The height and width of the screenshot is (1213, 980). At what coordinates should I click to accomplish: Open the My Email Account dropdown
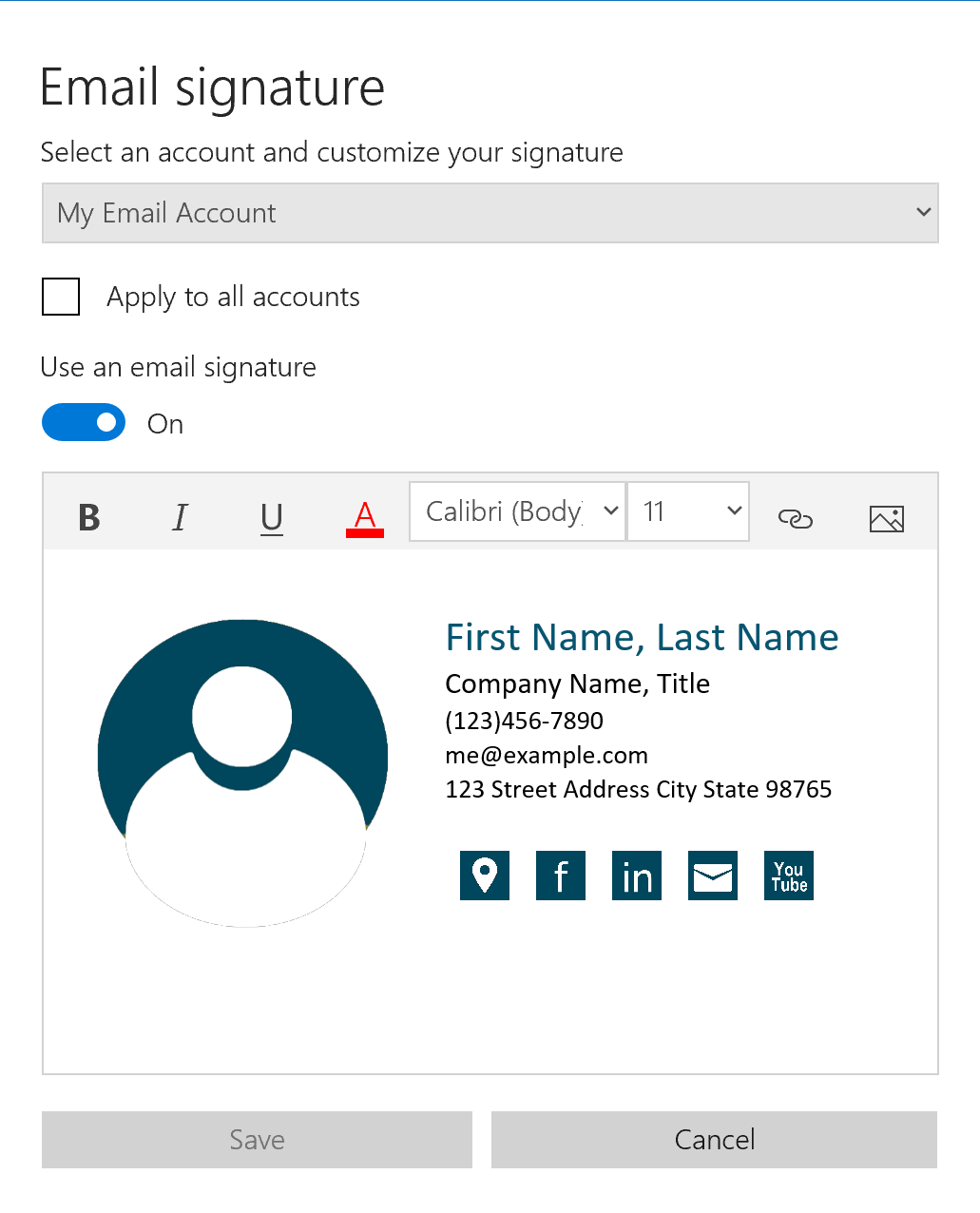490,213
